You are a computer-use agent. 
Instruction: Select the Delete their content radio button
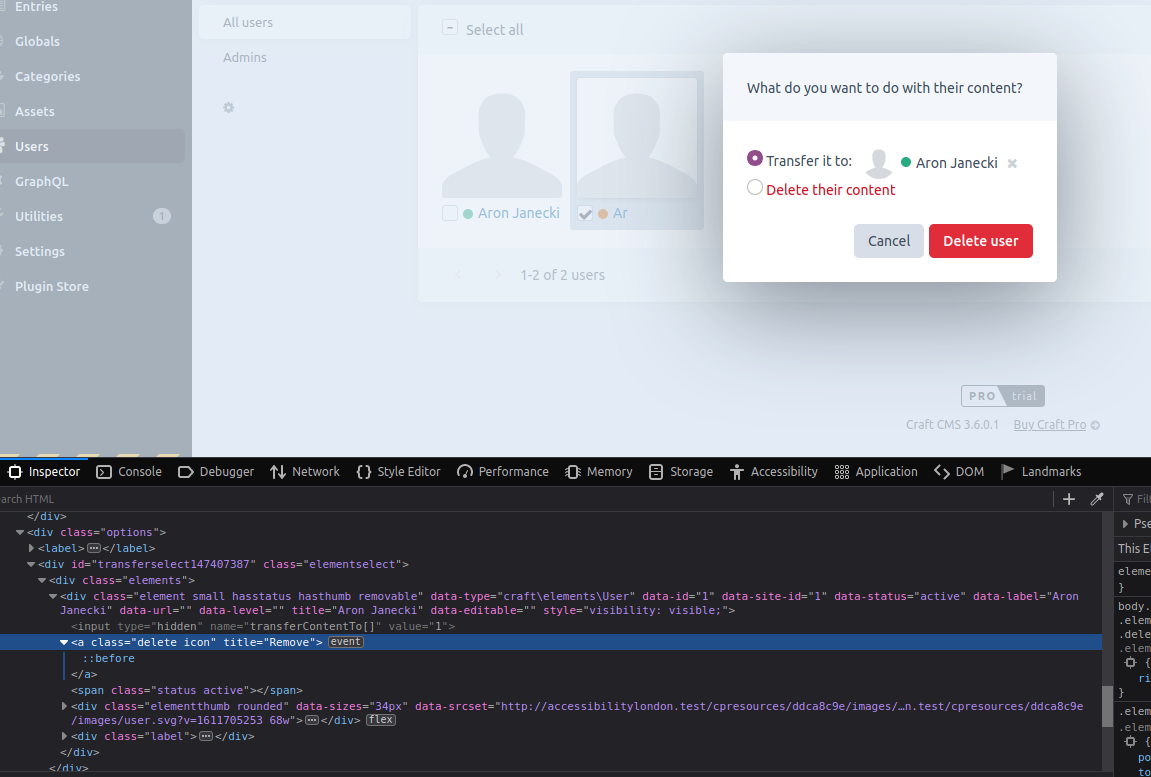(754, 188)
